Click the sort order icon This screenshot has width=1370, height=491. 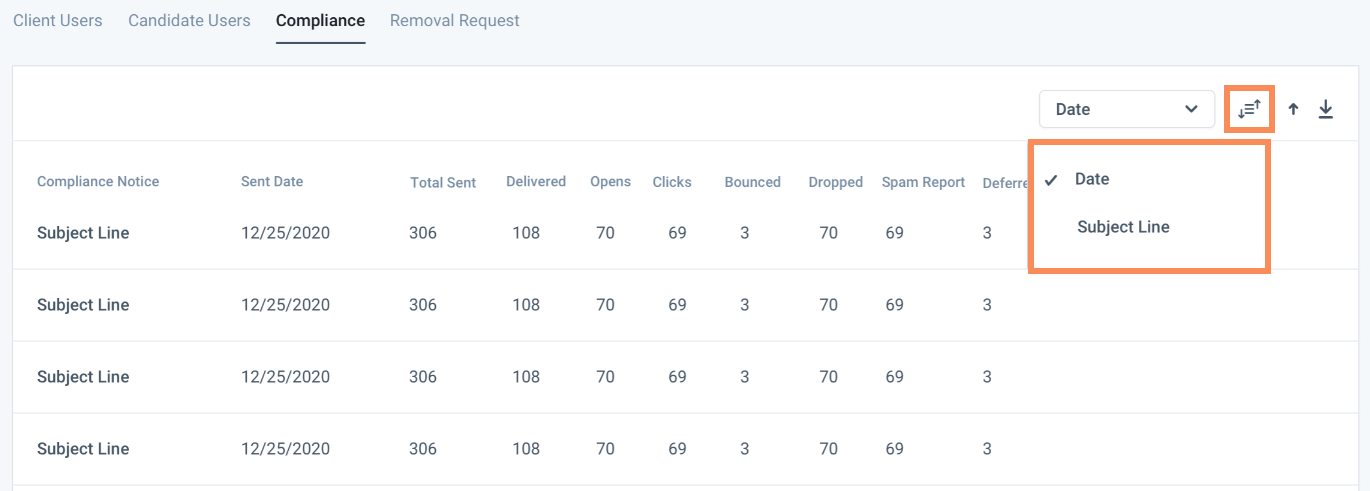[1250, 109]
